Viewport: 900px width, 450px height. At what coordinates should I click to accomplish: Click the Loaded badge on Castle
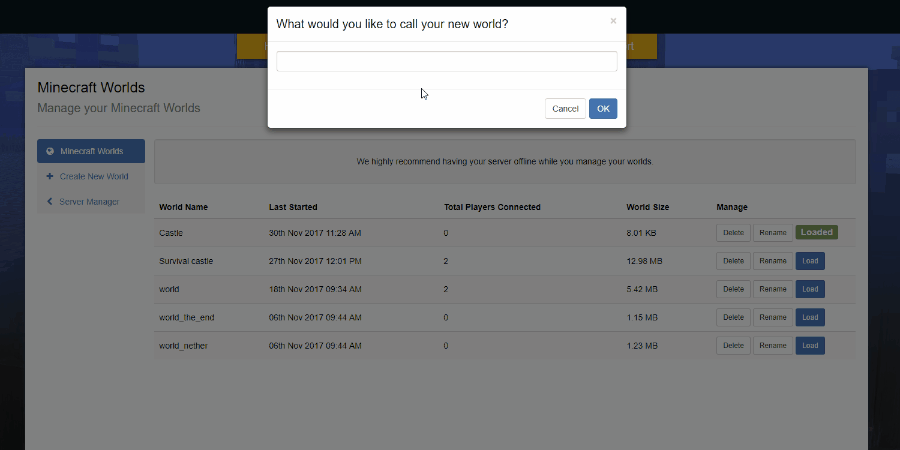817,232
